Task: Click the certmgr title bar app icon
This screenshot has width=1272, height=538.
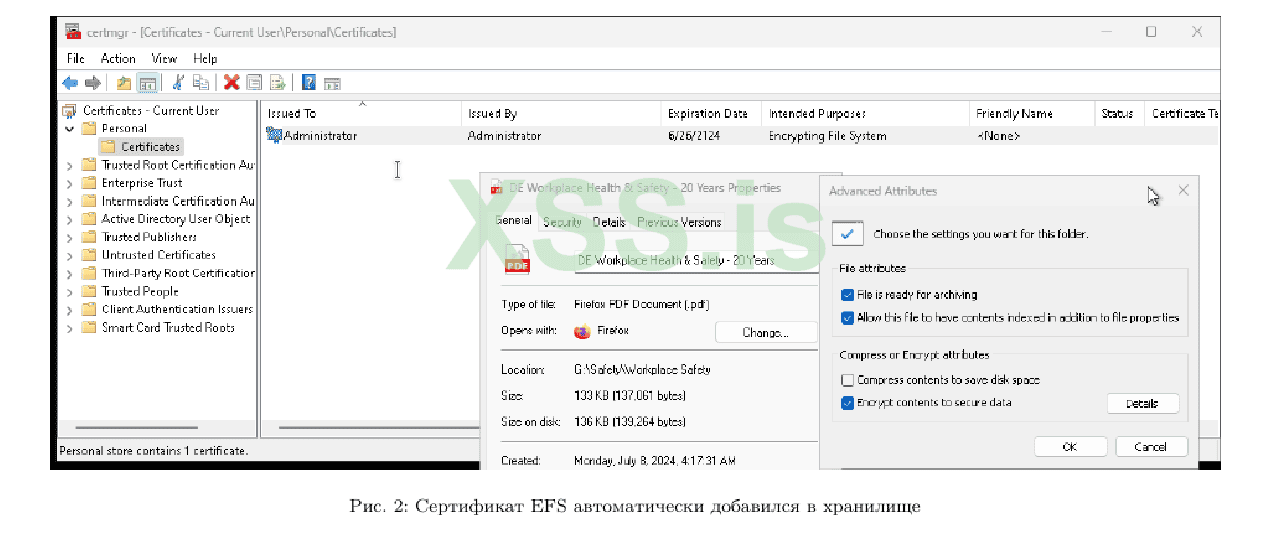Action: coord(73,32)
